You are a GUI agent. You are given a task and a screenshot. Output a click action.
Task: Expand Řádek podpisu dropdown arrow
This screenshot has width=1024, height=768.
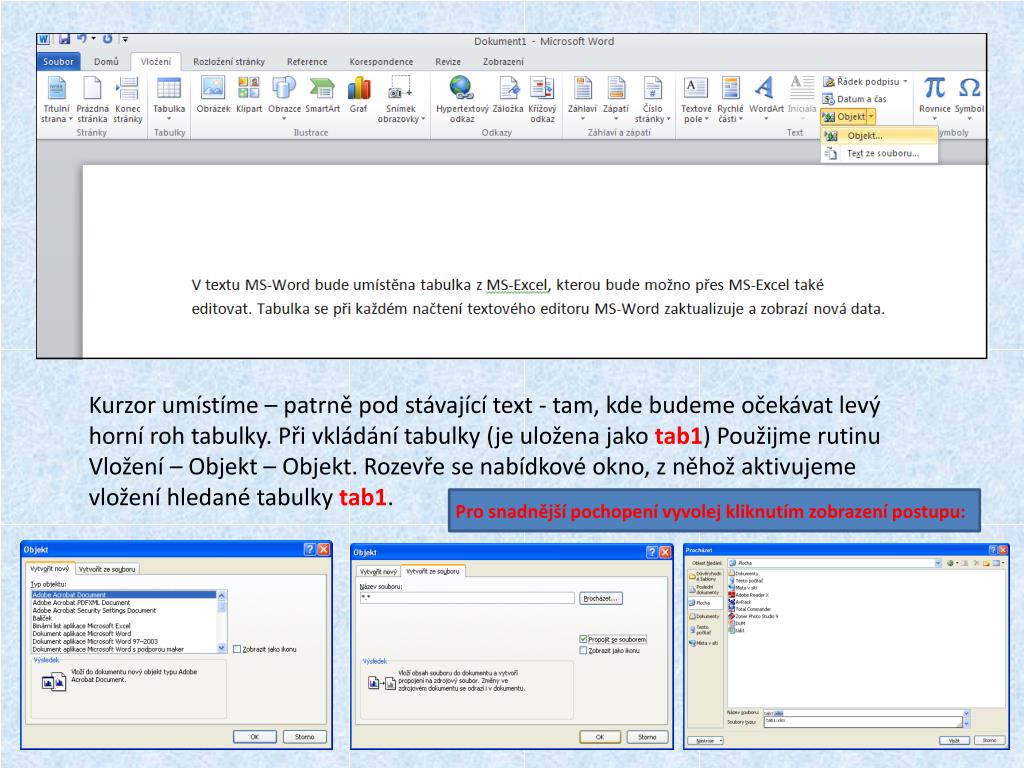point(905,82)
